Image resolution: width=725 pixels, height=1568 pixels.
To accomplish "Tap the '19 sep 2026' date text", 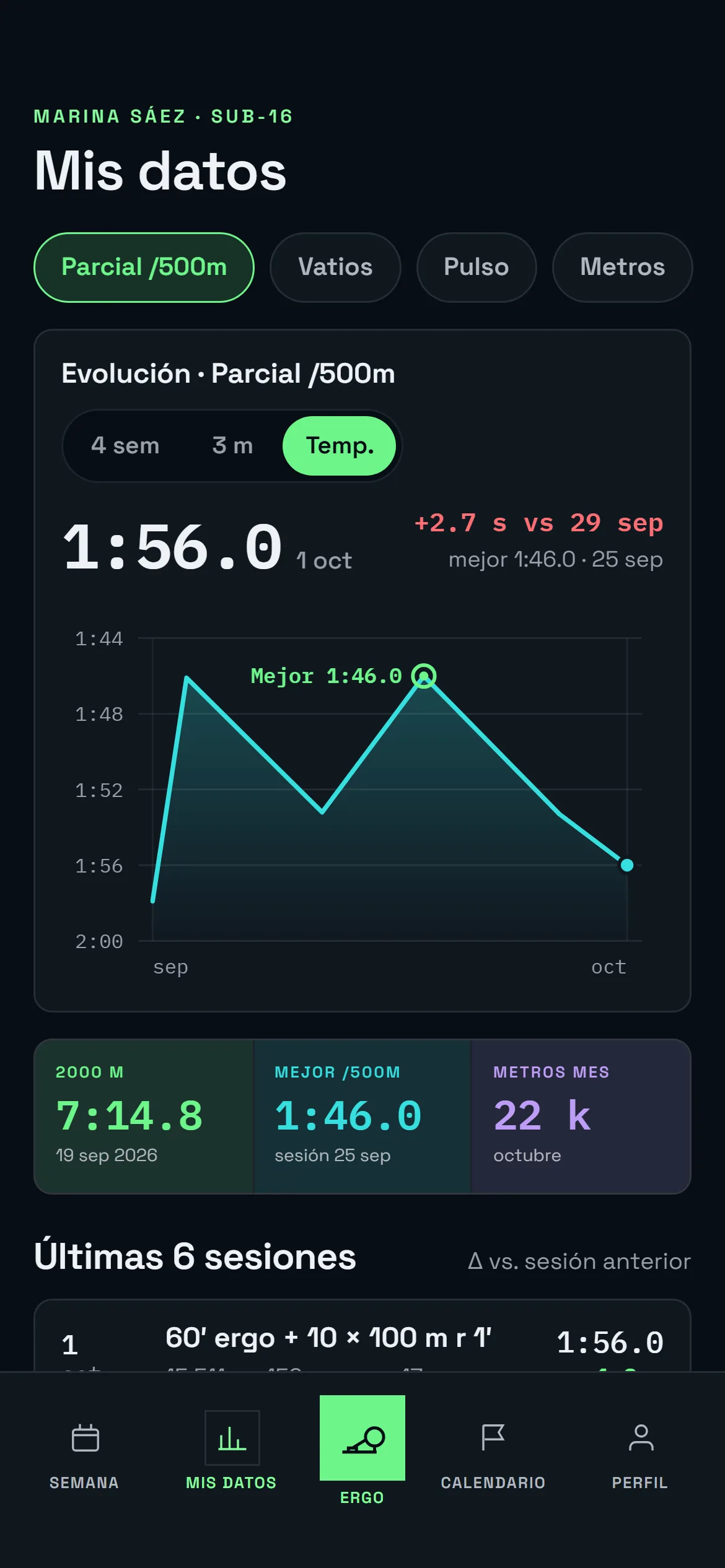I will point(107,1155).
